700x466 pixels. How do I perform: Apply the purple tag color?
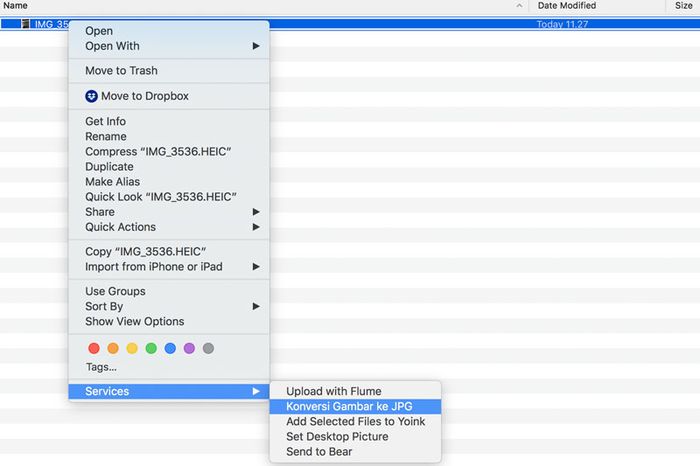(189, 348)
